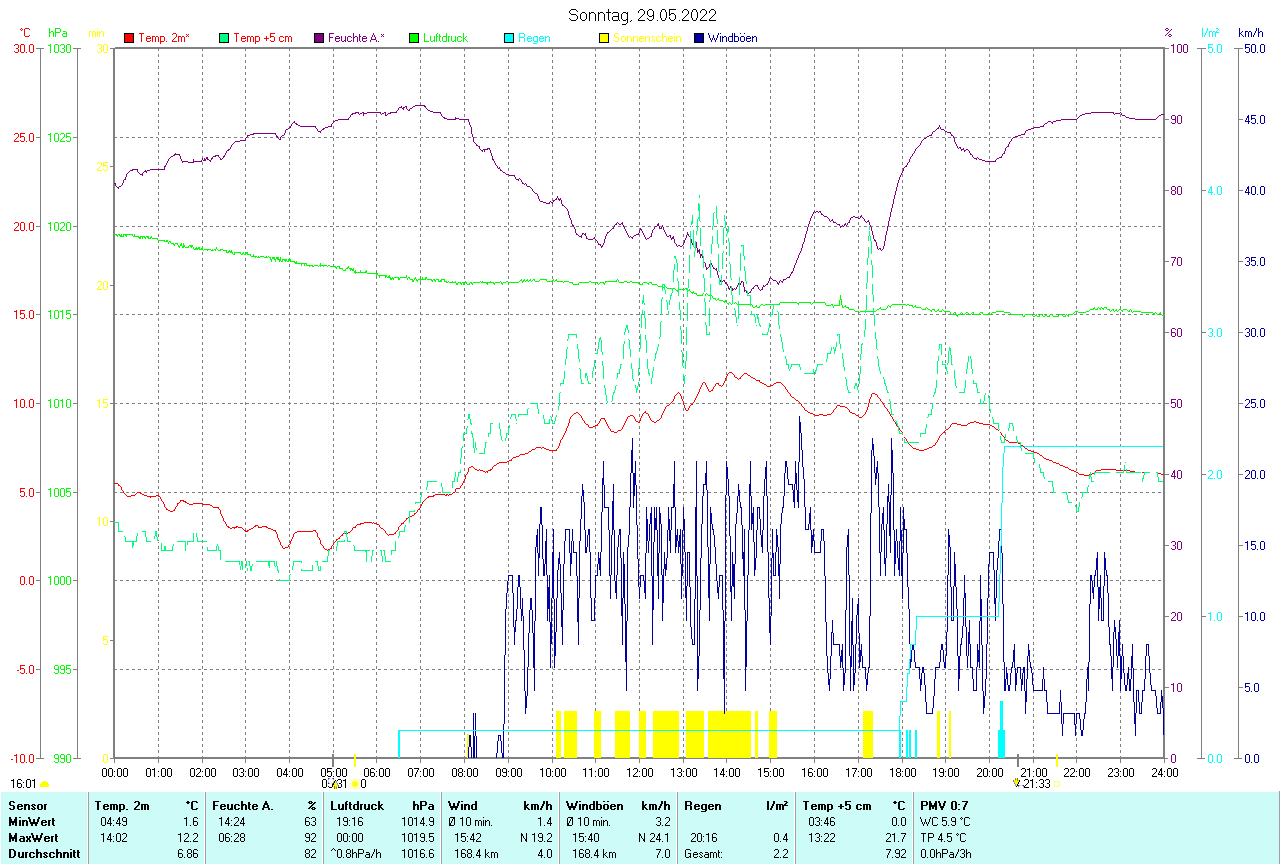Click the 'Wind' table column header

coord(463,806)
